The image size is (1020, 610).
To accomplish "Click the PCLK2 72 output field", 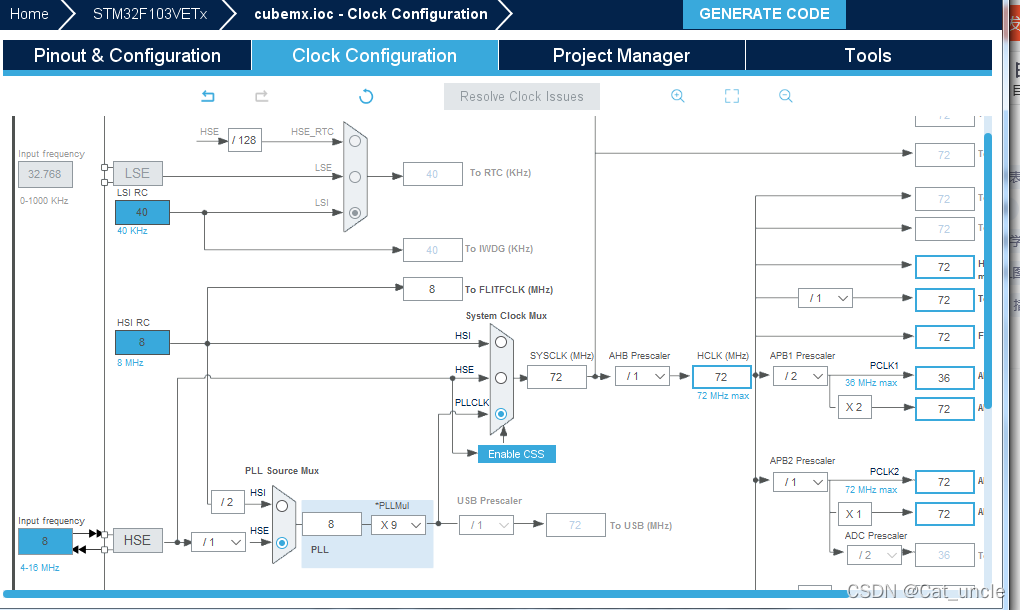I will click(945, 482).
